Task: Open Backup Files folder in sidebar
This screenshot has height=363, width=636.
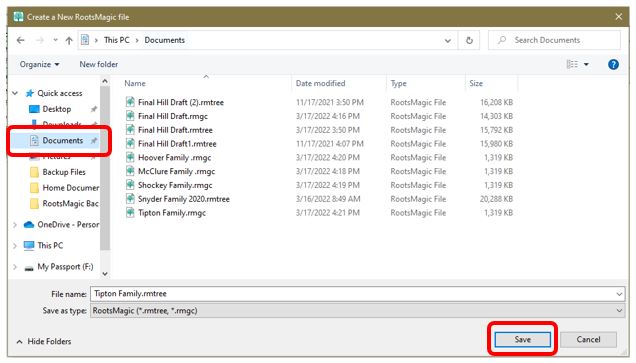Action: pos(64,172)
